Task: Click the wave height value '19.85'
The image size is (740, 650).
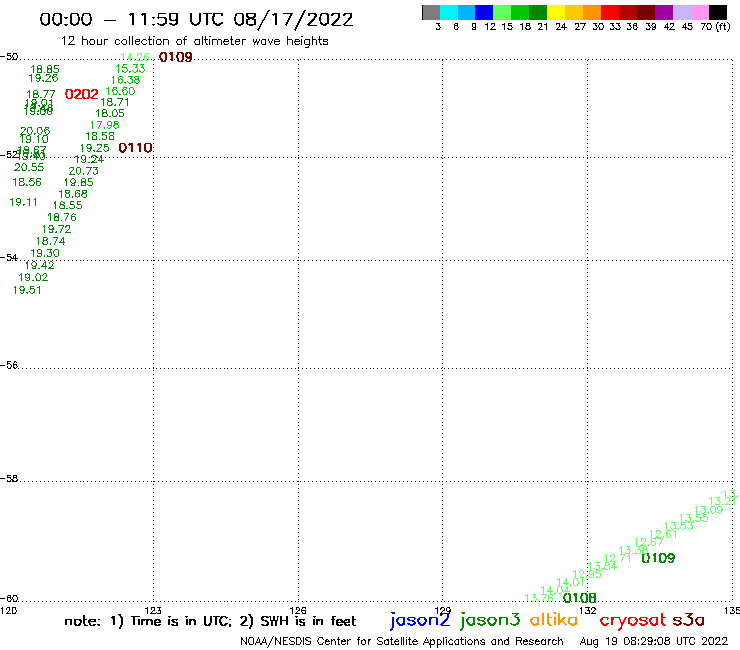Action: [x=79, y=182]
